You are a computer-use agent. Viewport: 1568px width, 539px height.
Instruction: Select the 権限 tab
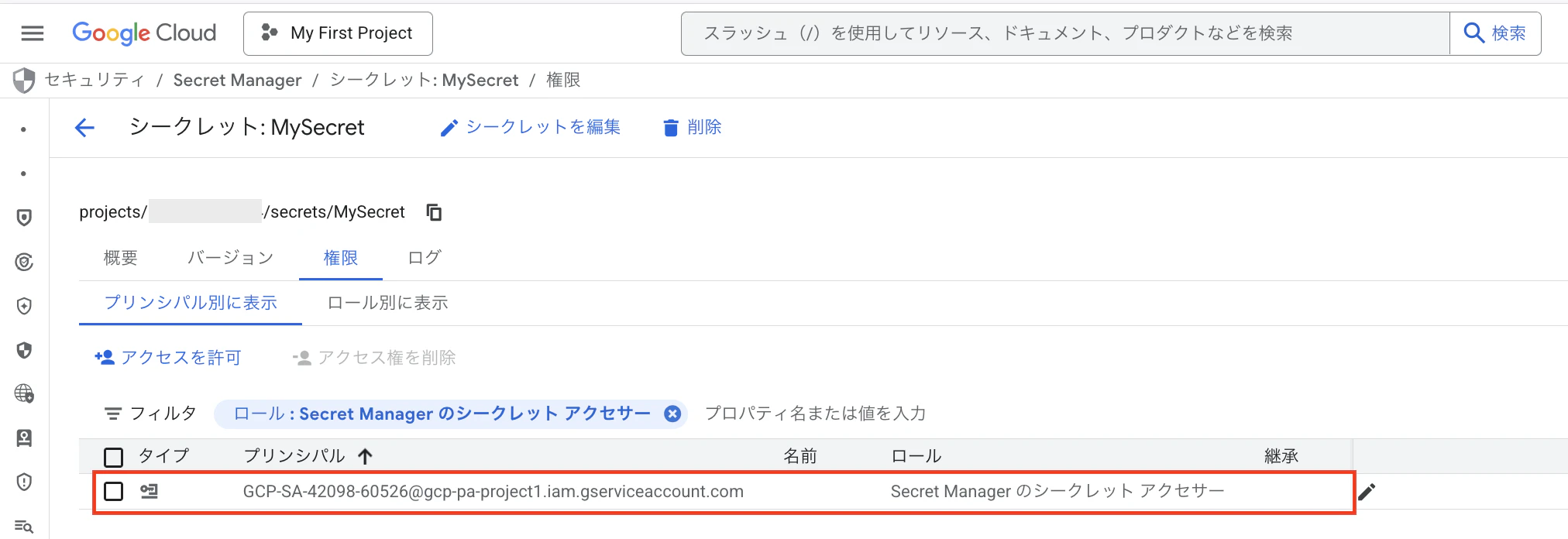(341, 258)
